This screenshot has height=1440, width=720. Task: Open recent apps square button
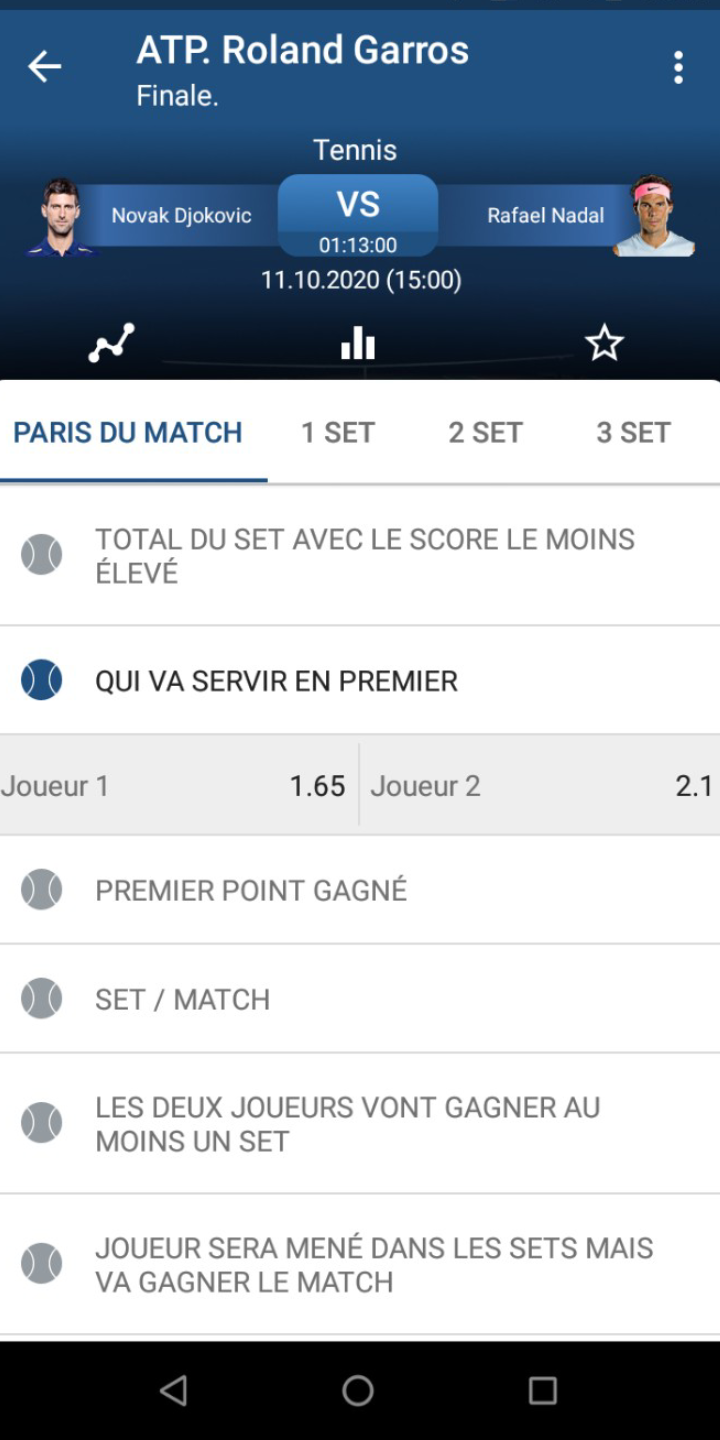[x=542, y=1390]
